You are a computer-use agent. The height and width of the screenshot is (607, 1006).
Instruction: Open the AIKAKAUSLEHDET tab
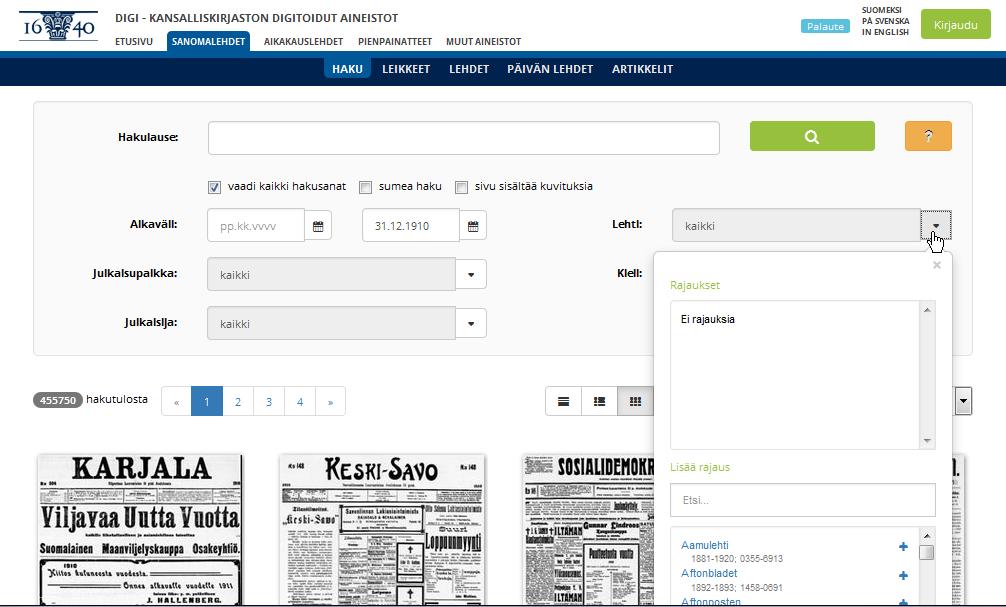coord(303,42)
